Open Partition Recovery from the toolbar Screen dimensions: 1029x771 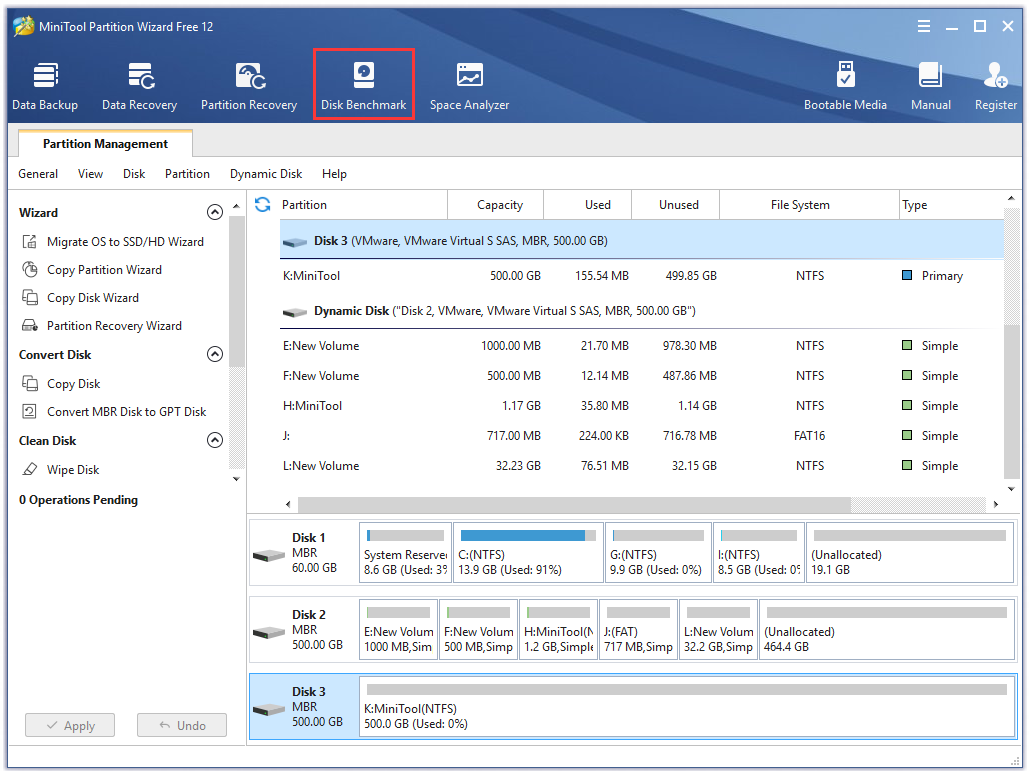[x=248, y=83]
